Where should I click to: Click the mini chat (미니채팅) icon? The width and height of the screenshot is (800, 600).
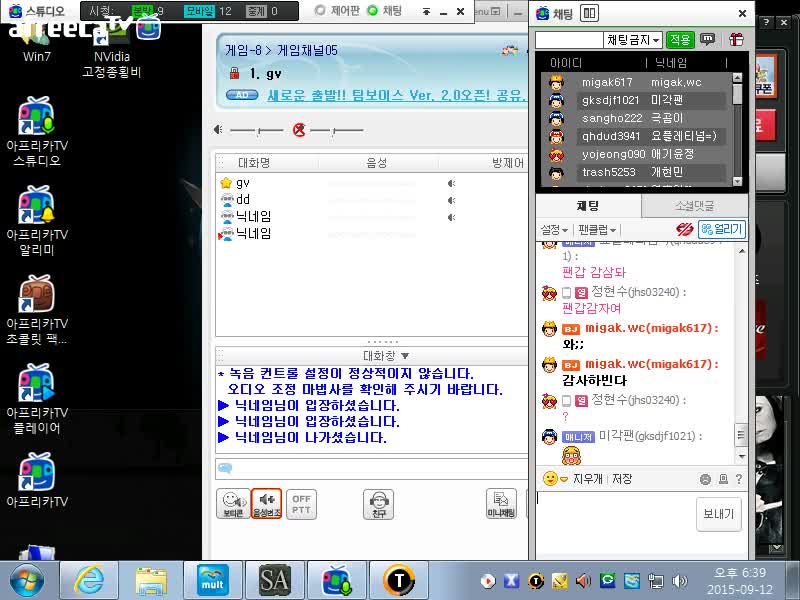(x=500, y=502)
